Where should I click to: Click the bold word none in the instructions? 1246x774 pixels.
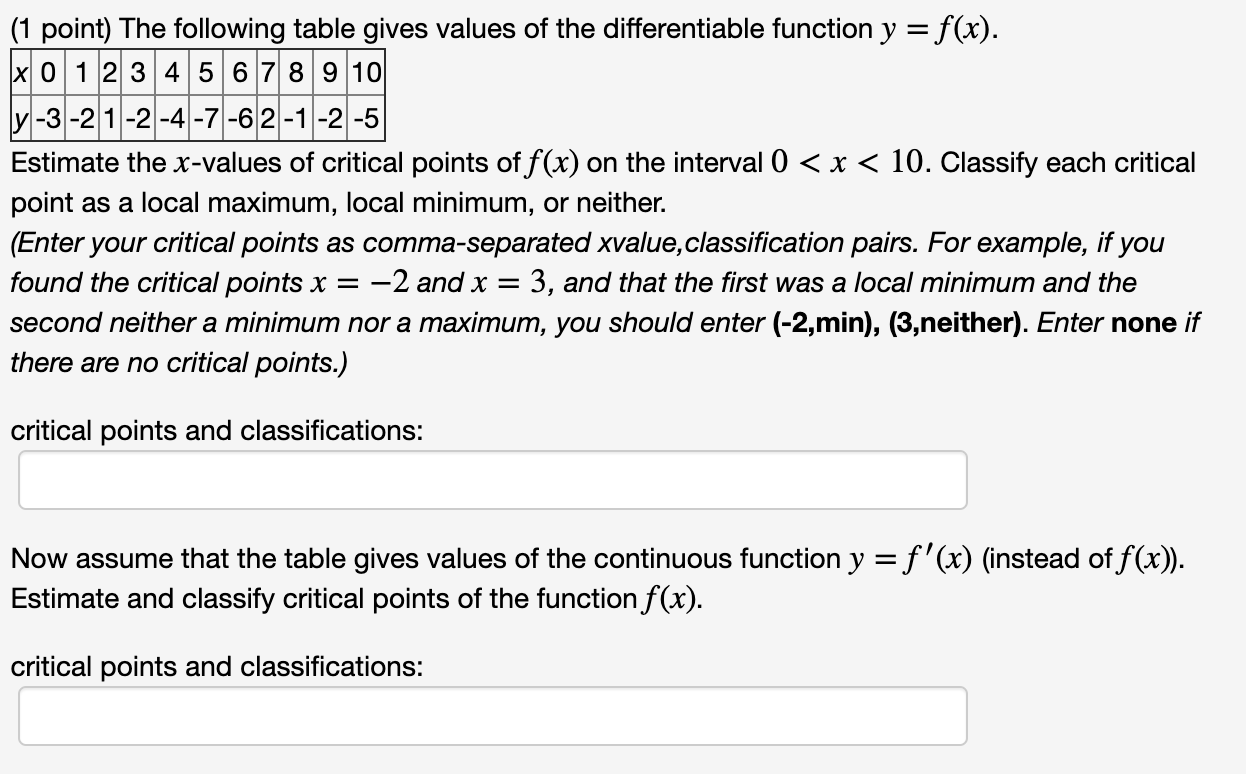(1133, 322)
